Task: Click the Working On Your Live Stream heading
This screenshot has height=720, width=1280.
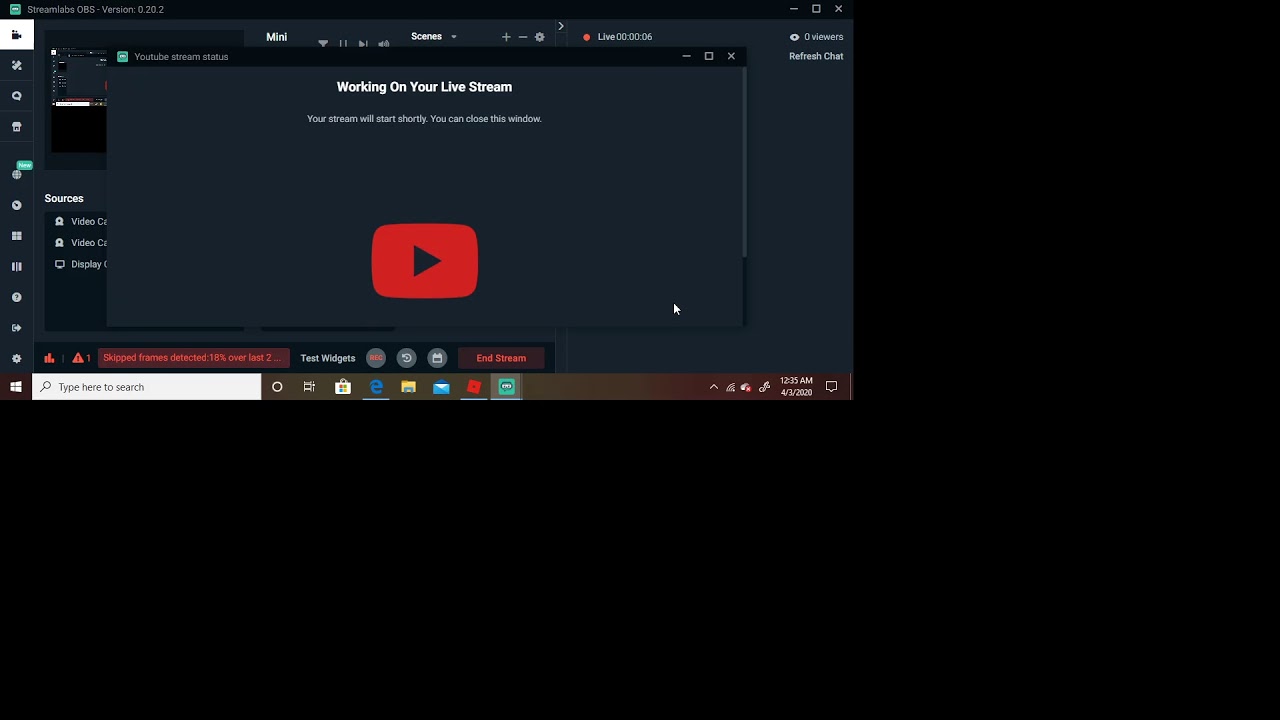Action: (424, 87)
